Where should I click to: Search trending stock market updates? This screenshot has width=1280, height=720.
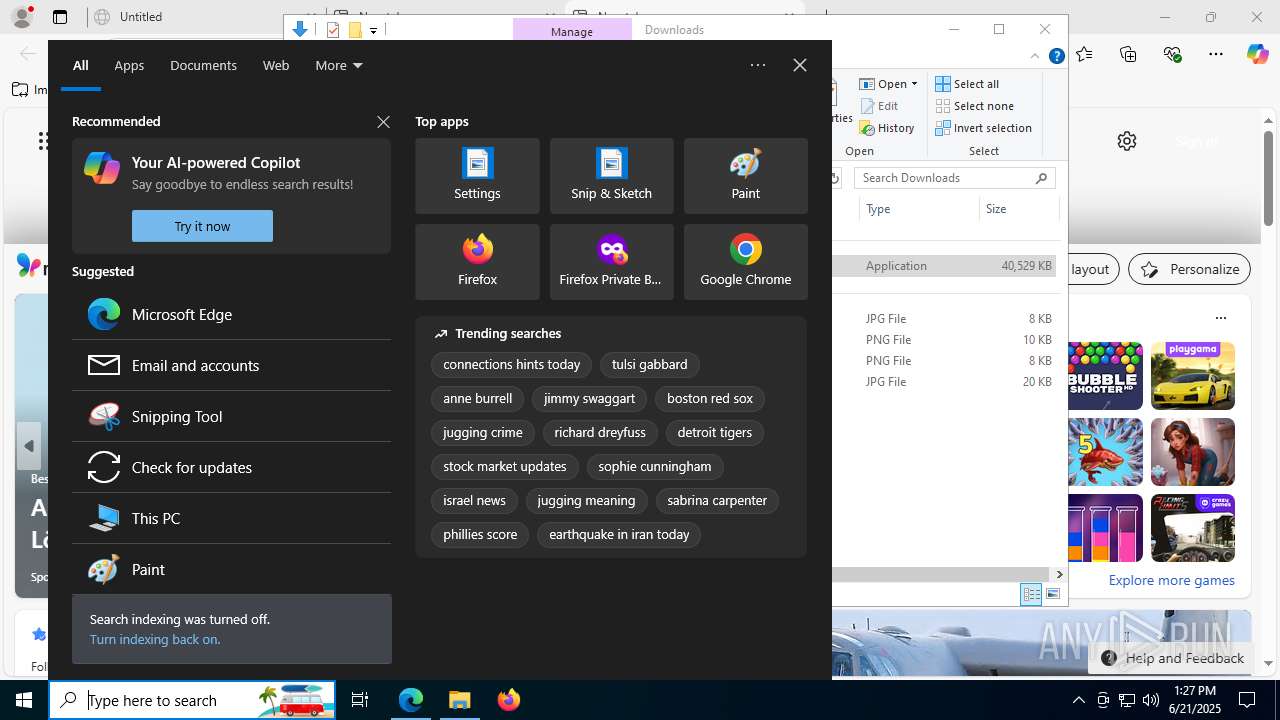click(504, 466)
